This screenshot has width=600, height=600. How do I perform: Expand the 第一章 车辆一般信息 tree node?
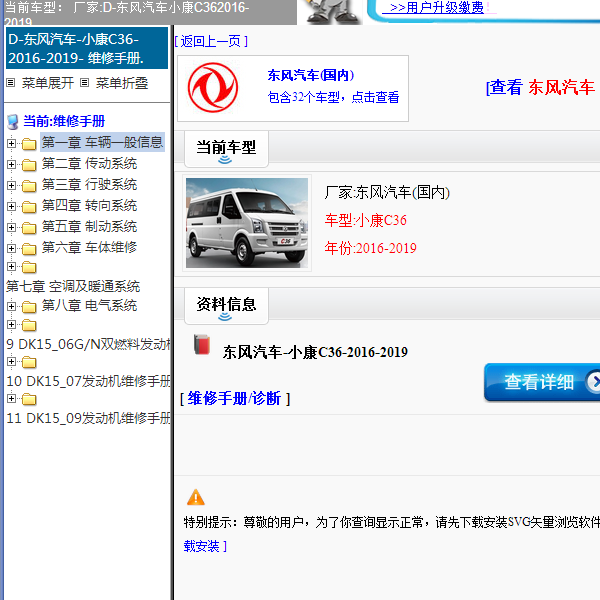coord(11,143)
